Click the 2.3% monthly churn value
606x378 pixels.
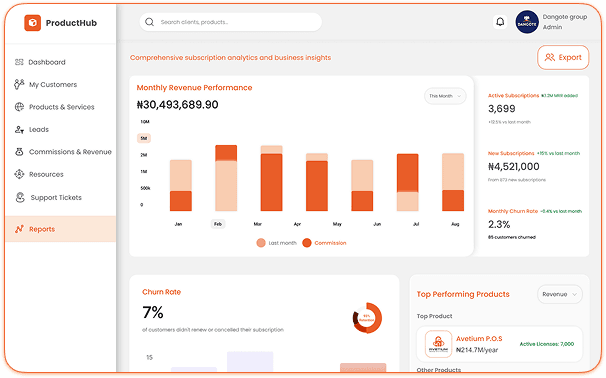(499, 225)
